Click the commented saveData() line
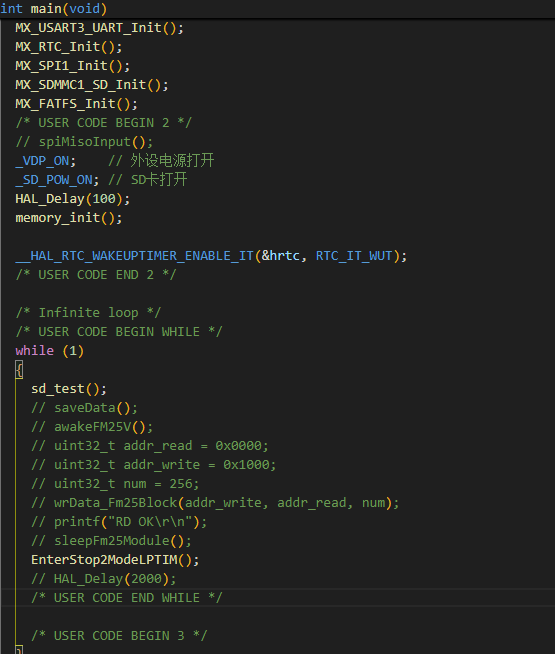 click(x=84, y=407)
